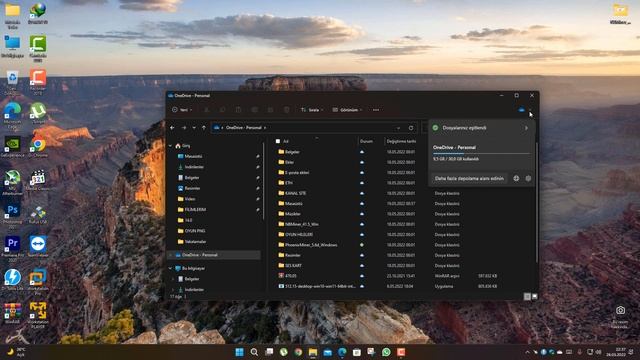Open Microsoft Edge desktop shortcut

(12, 116)
